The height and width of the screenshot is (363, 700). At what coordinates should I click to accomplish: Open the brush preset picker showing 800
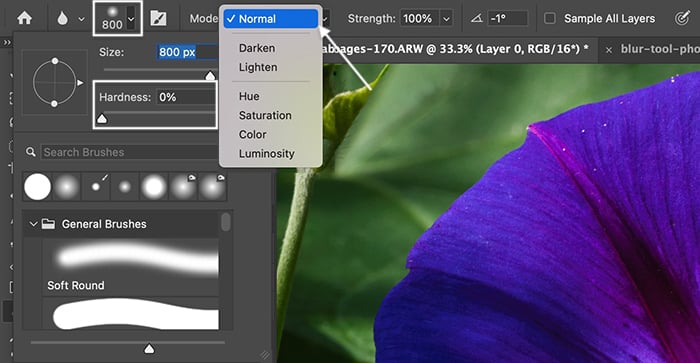pos(112,18)
